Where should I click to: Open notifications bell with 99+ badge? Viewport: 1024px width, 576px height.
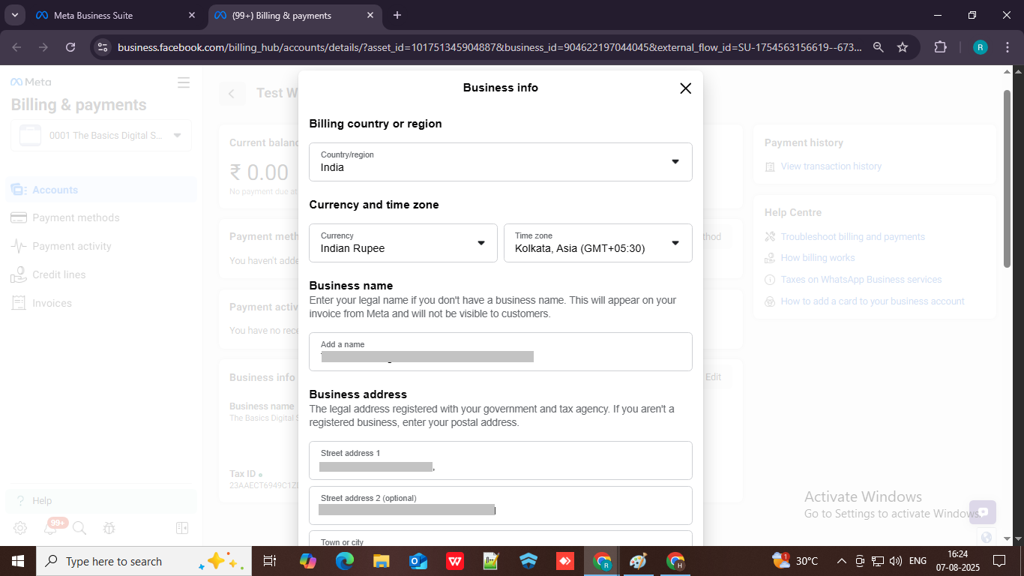(x=50, y=528)
